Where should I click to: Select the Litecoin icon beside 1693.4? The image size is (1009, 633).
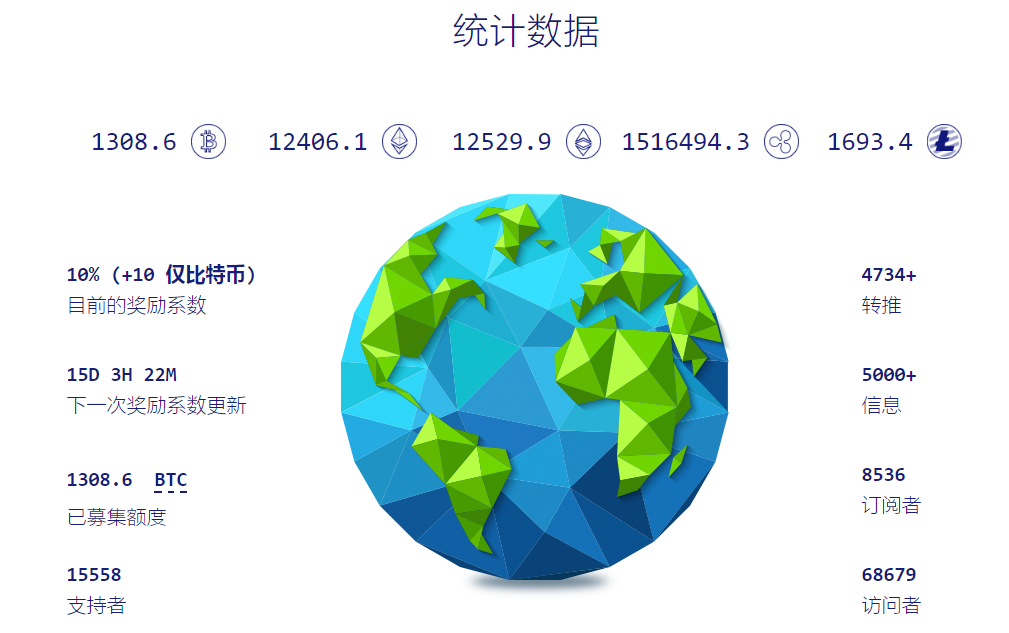coord(944,142)
